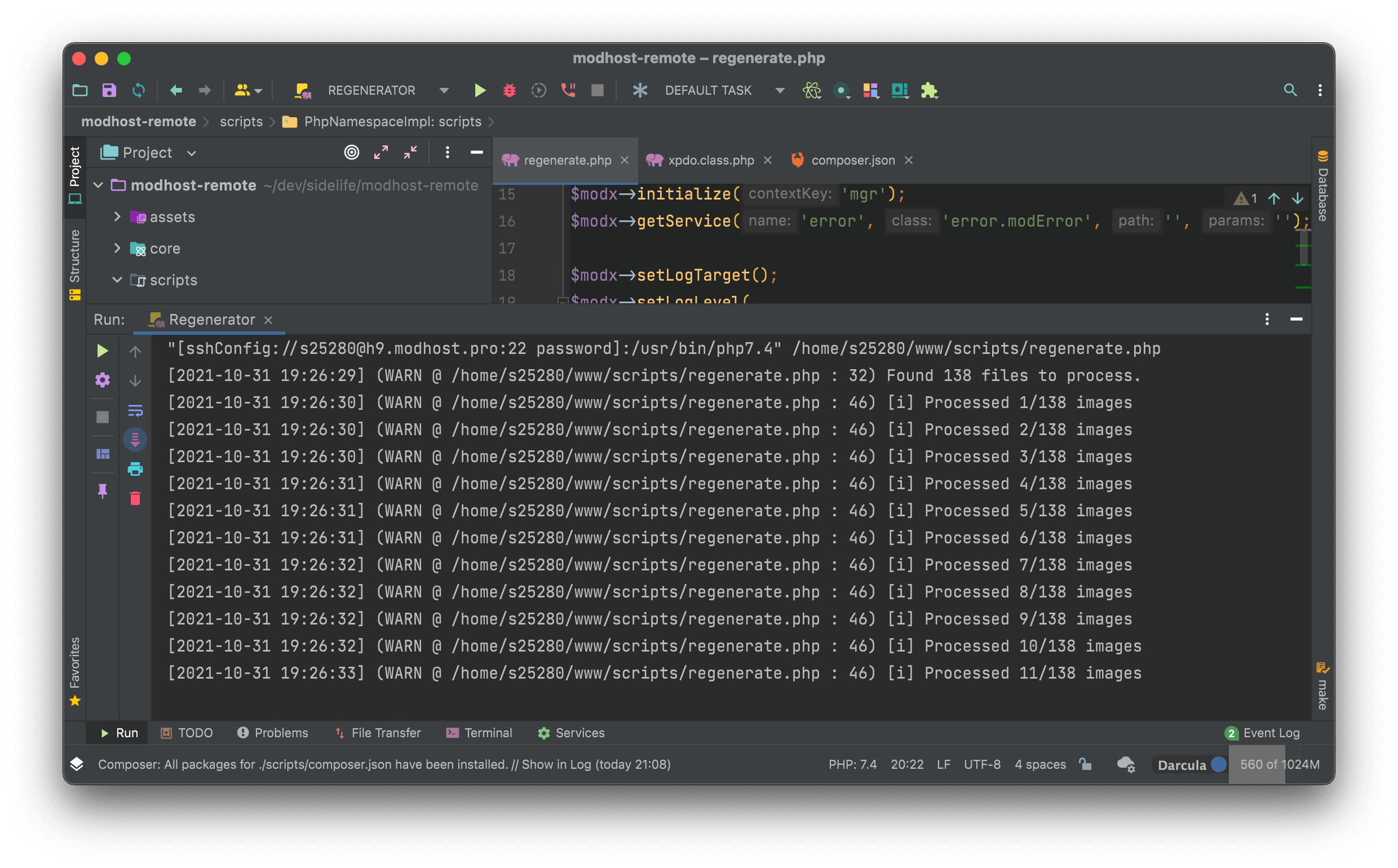This screenshot has height=868, width=1398.
Task: Open File Transfer tool window
Action: coord(377,733)
